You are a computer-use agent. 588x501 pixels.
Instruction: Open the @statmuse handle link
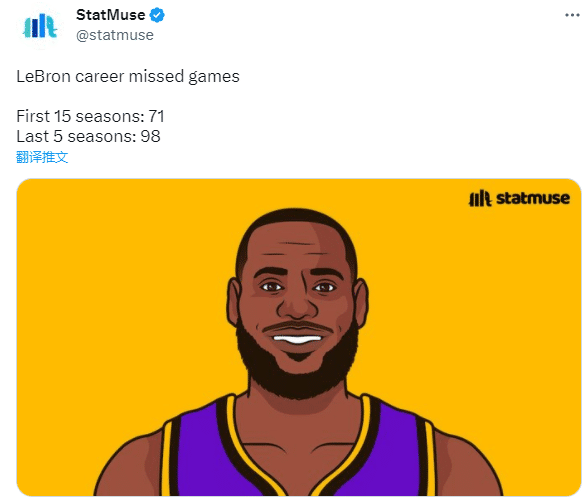click(115, 35)
